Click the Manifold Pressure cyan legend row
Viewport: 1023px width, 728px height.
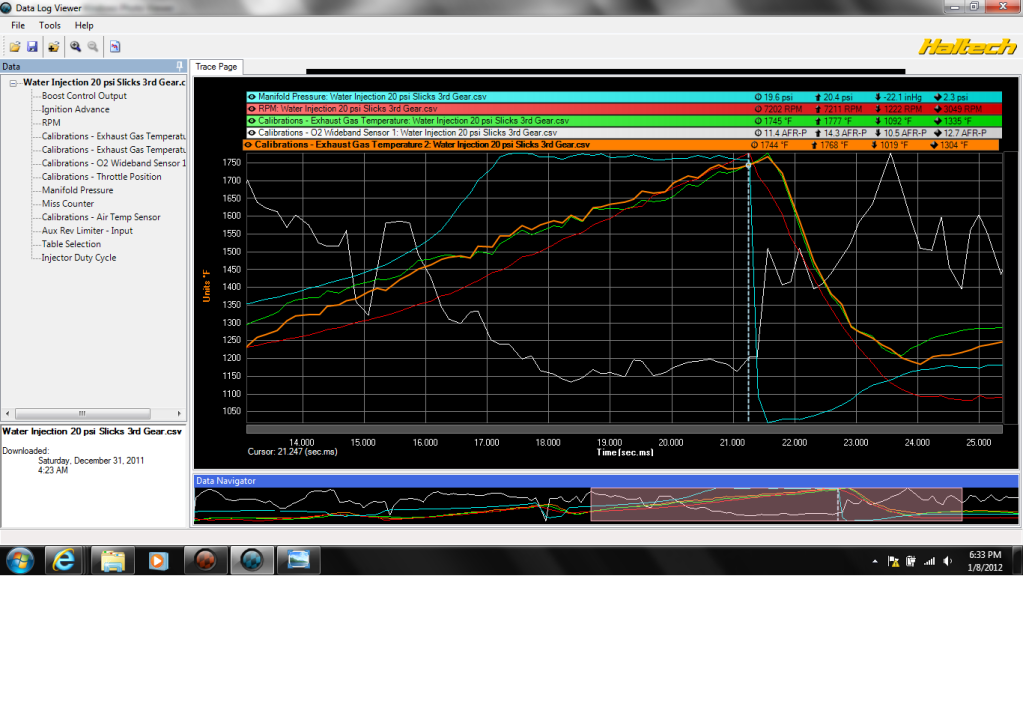pyautogui.click(x=623, y=97)
